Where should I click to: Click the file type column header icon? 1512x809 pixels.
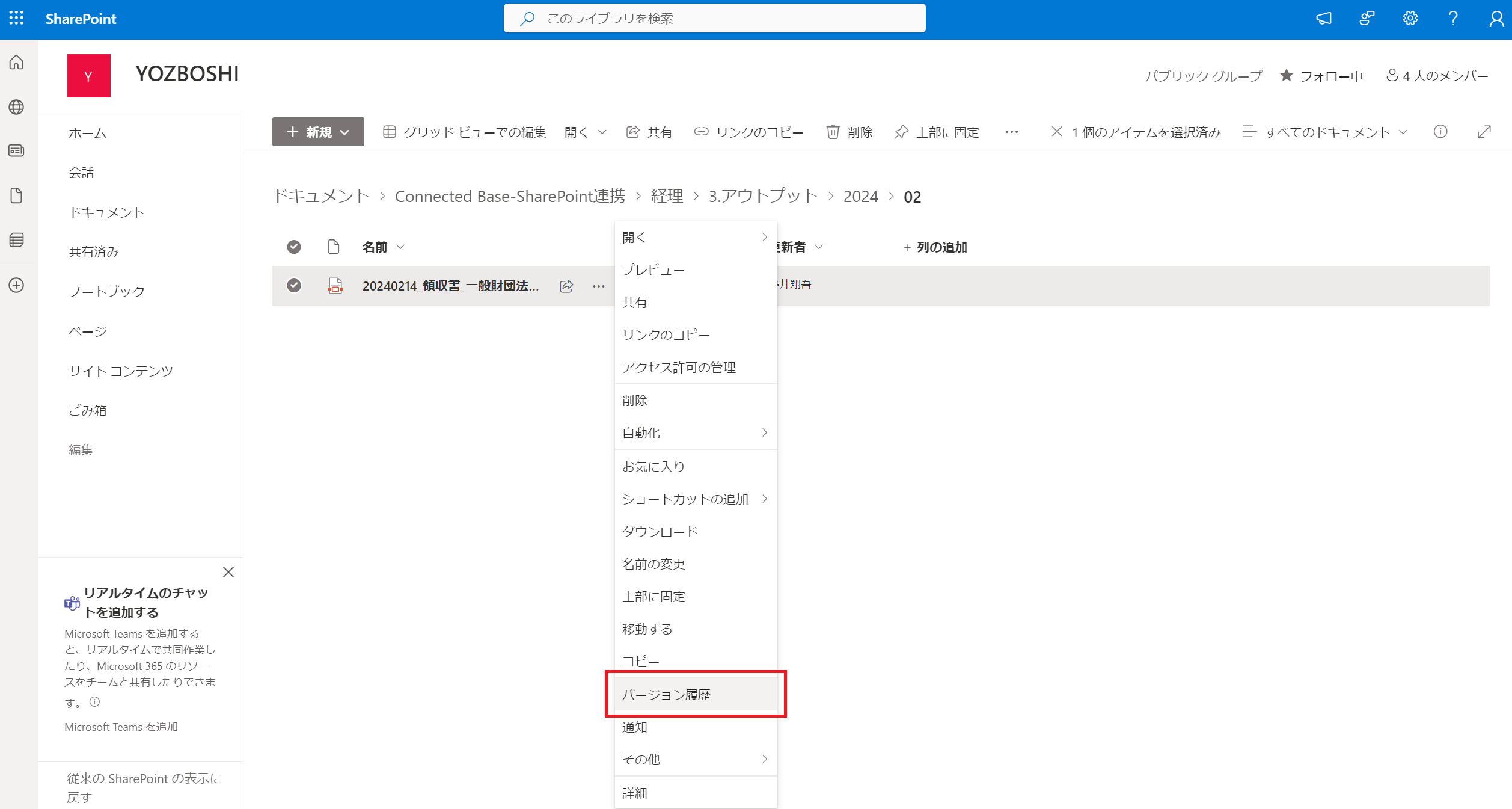334,247
